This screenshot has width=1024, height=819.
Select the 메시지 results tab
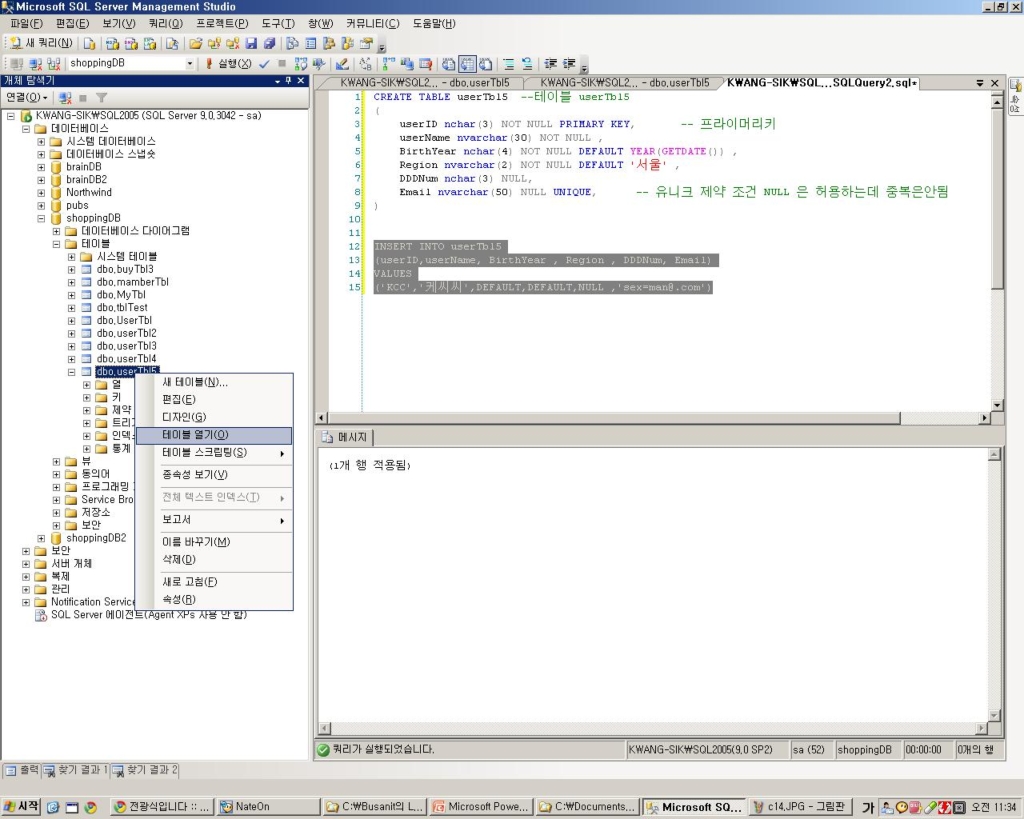point(345,437)
